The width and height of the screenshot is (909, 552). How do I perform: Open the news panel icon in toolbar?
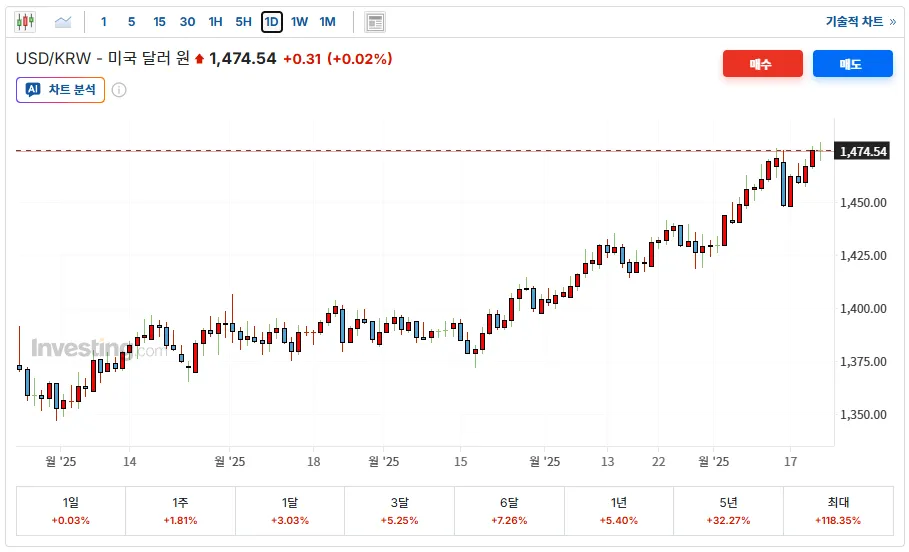[375, 22]
